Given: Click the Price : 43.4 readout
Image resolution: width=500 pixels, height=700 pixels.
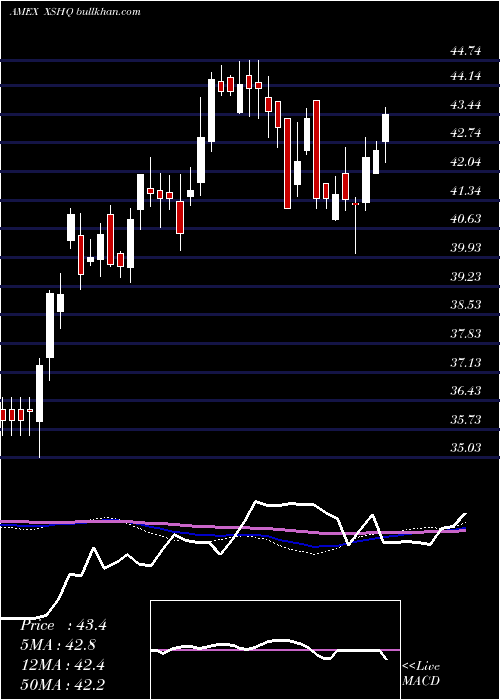Looking at the screenshot, I should [63, 625].
